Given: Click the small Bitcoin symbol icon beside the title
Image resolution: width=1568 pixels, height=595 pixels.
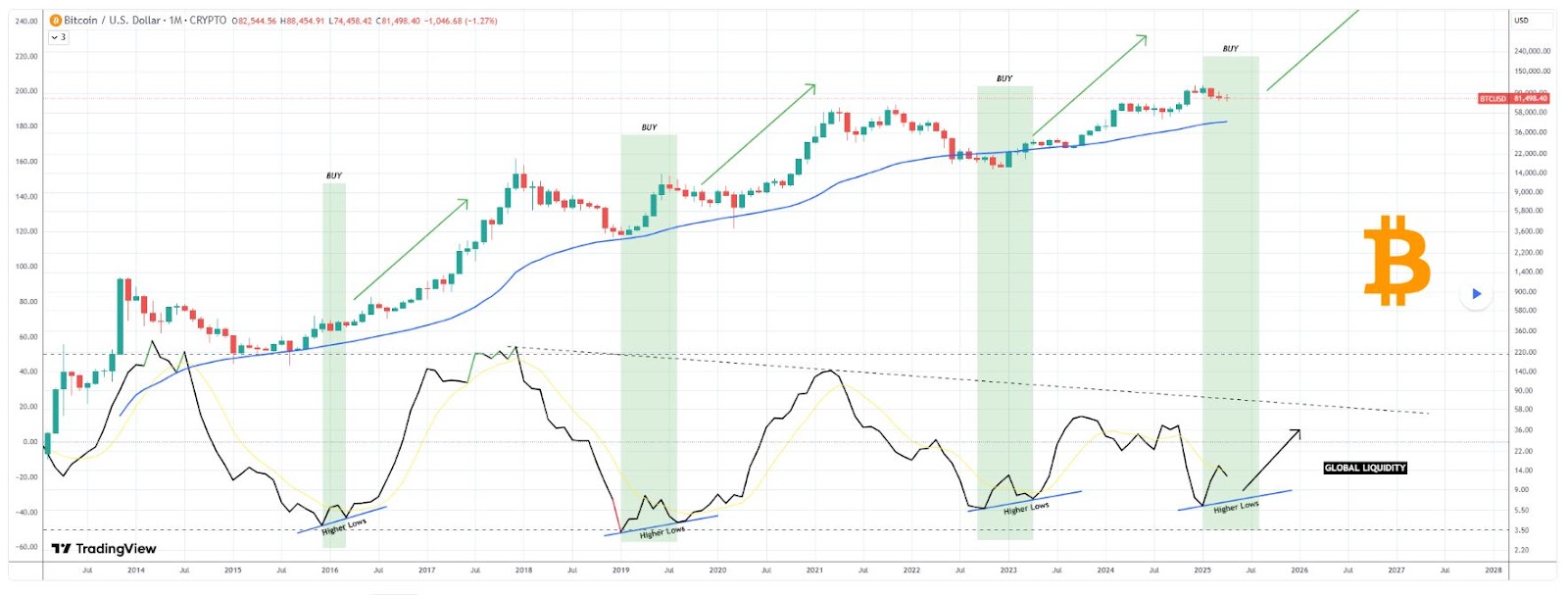Looking at the screenshot, I should [x=56, y=21].
